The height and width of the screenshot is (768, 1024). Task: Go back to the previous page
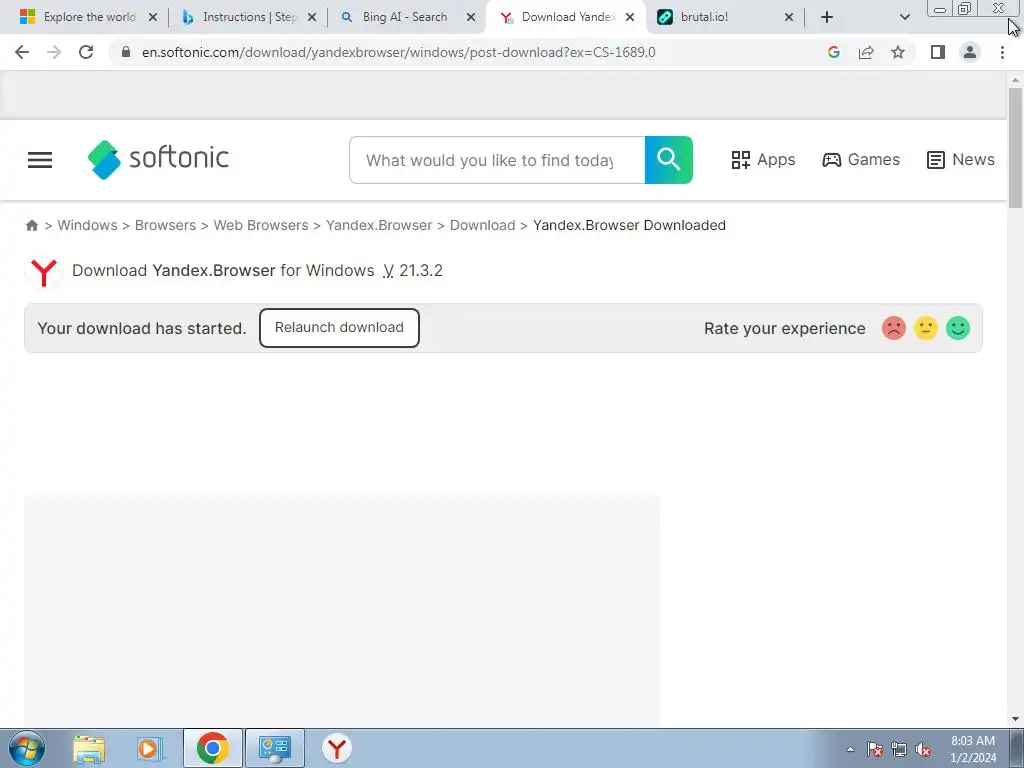coord(22,52)
